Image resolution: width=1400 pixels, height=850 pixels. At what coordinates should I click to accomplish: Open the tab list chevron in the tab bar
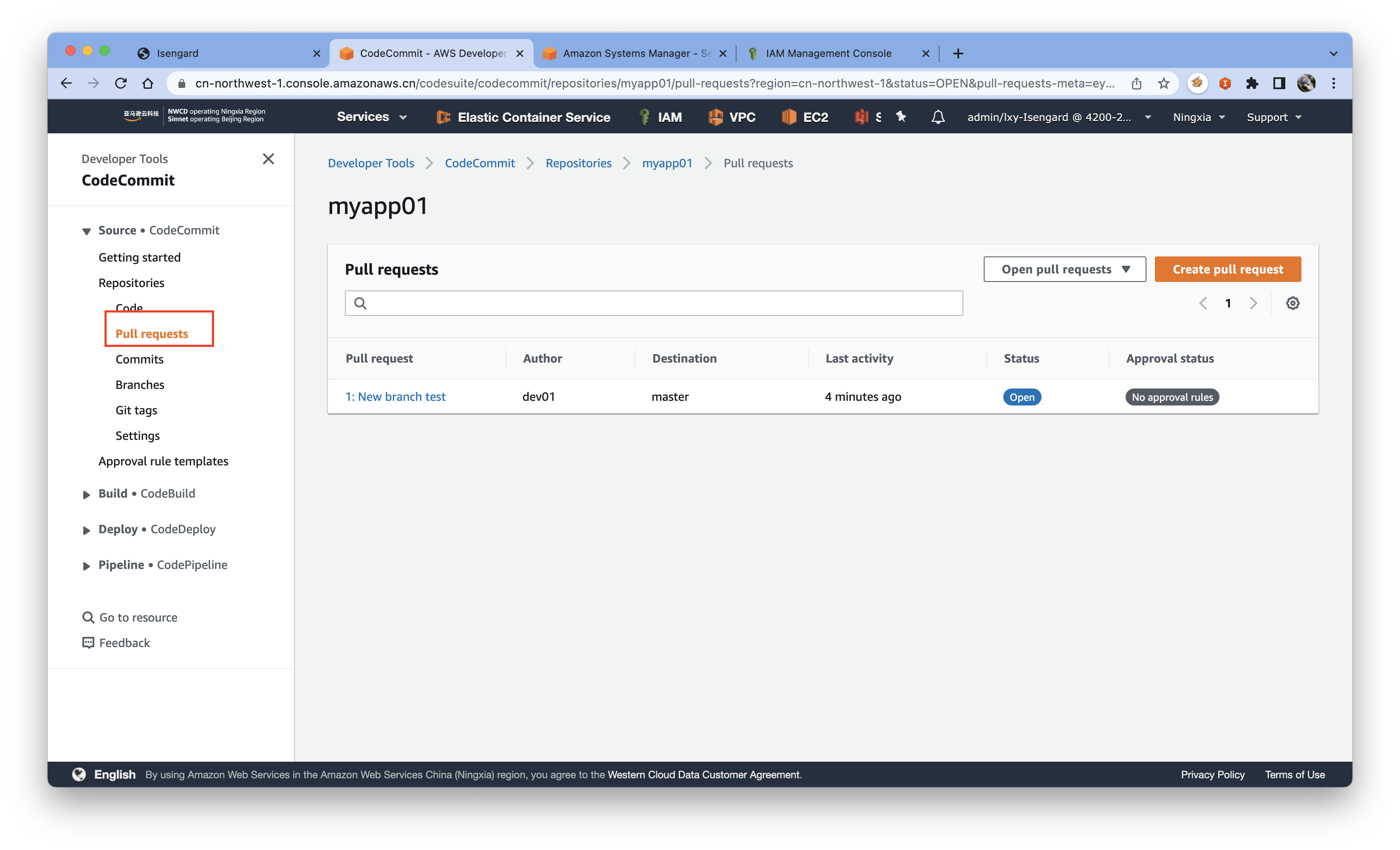[x=1333, y=53]
